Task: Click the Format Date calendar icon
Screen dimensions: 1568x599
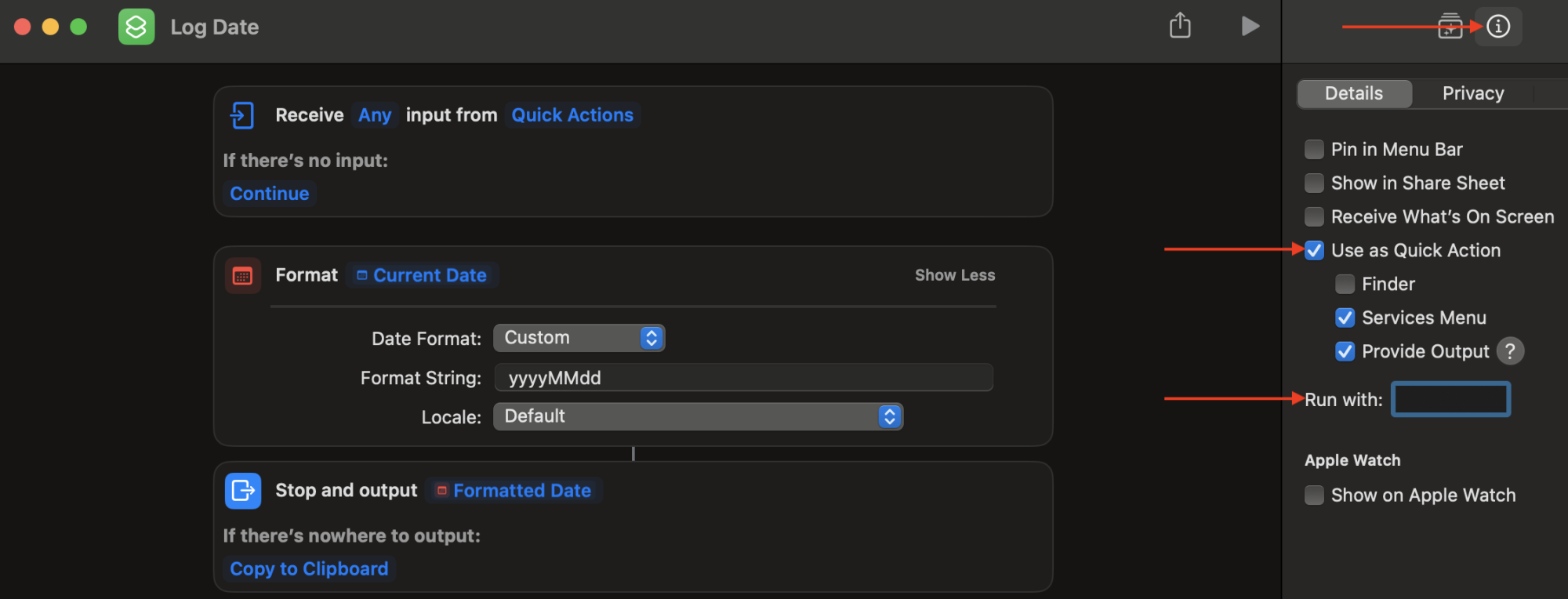Action: pyautogui.click(x=242, y=276)
